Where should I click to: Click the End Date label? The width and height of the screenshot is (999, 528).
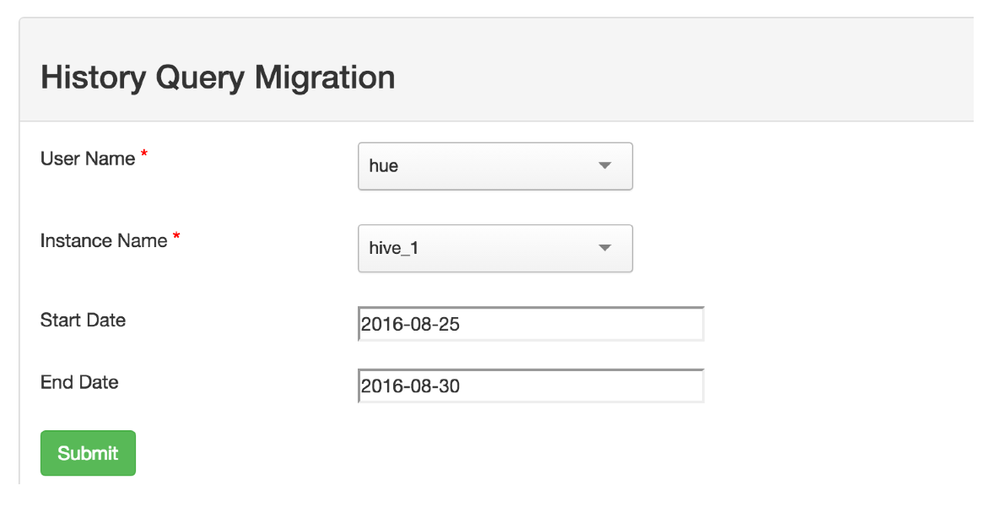tap(79, 382)
